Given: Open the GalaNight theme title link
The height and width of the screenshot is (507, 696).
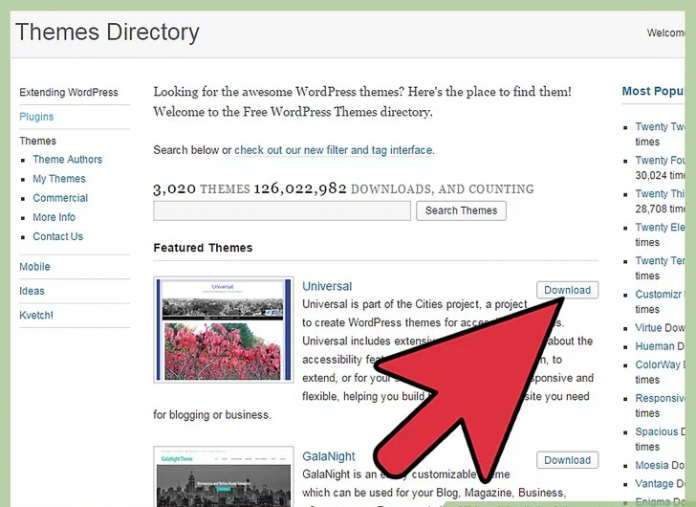Looking at the screenshot, I should pos(328,456).
